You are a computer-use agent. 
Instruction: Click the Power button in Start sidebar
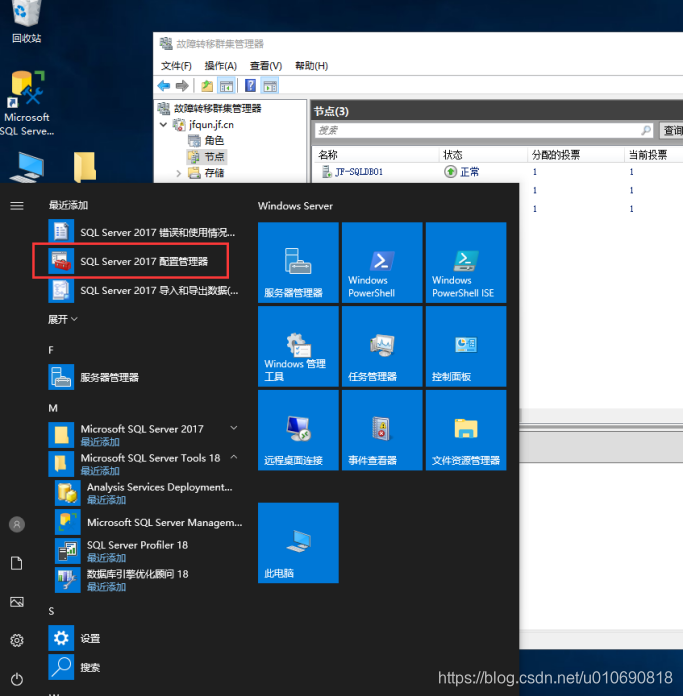(17, 679)
